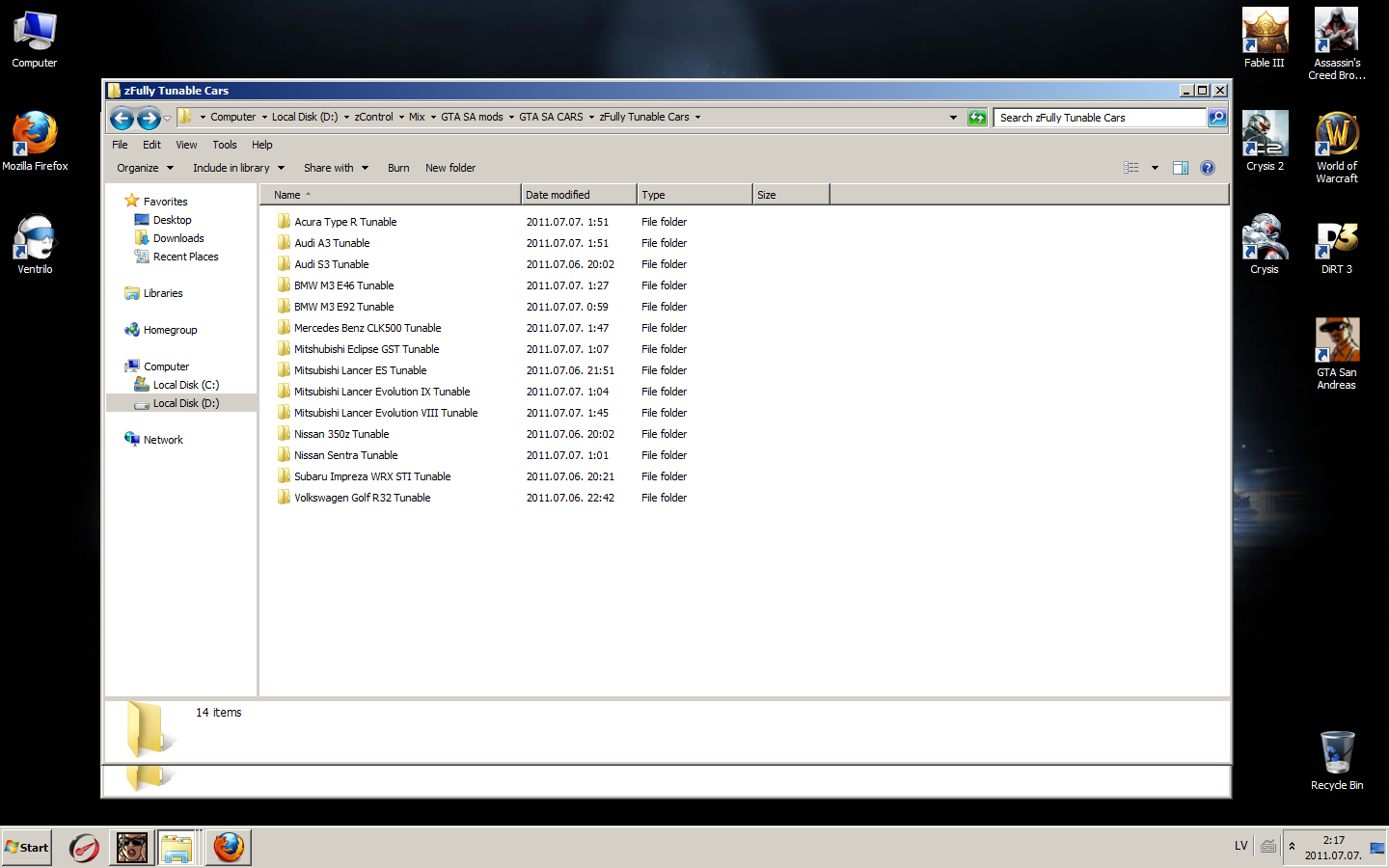1389x868 pixels.
Task: Select the Crysis 2 desktop shortcut
Action: pos(1265,141)
